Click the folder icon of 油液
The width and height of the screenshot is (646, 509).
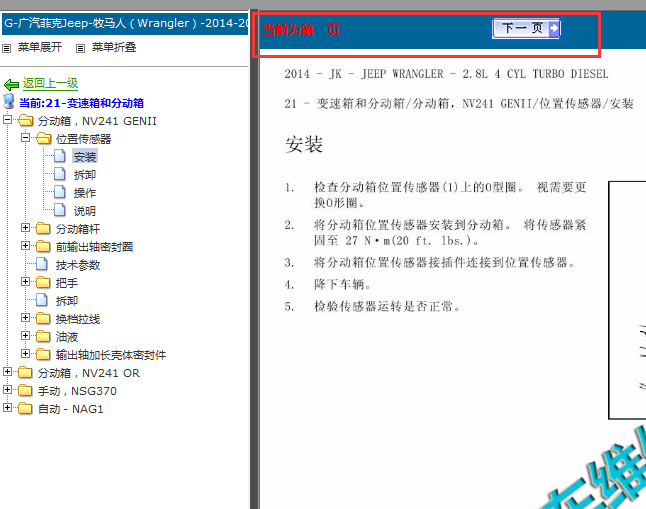[x=43, y=336]
